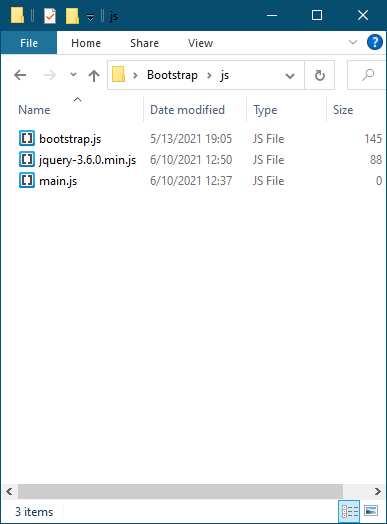Switch to the Home ribbon tab
Viewport: 387px width, 524px height.
point(86,43)
